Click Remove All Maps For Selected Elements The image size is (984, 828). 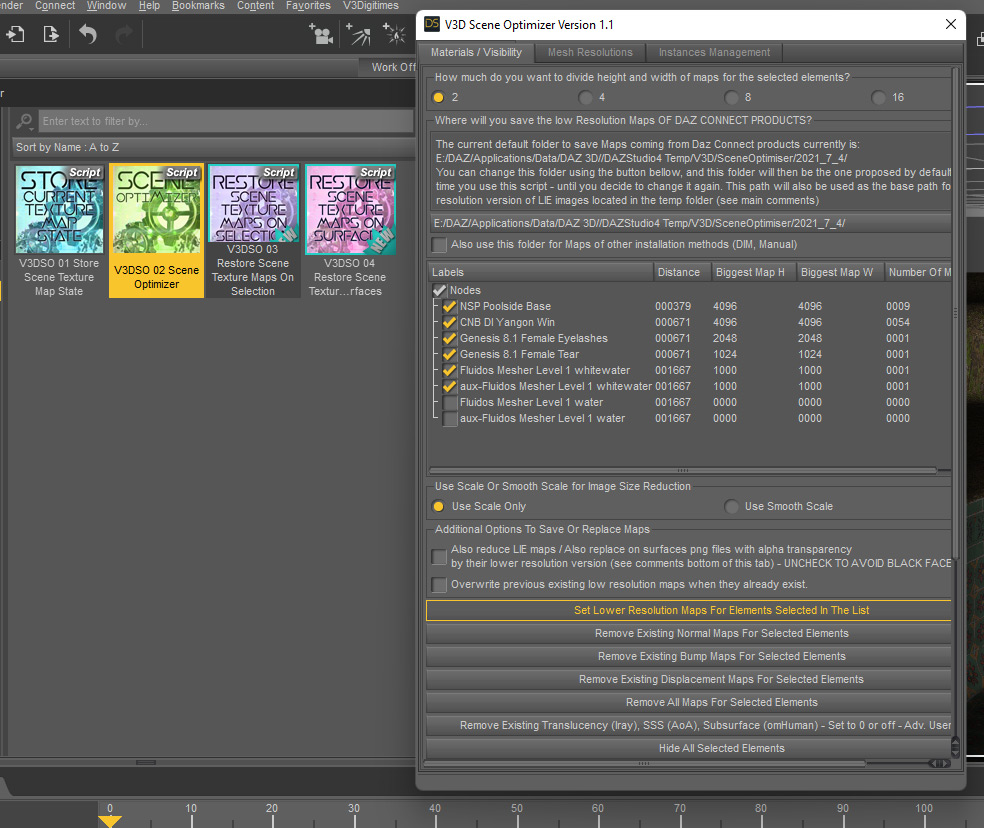coord(688,702)
